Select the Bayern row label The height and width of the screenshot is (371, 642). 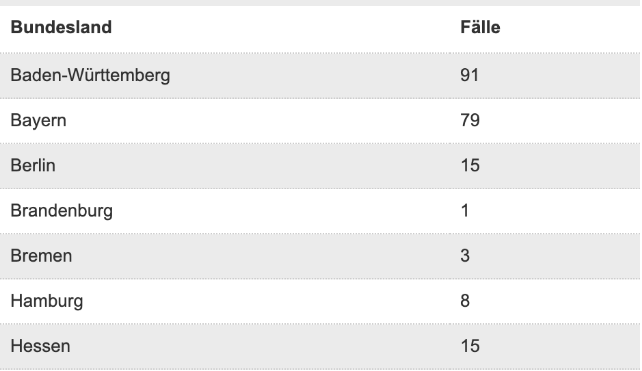(x=38, y=121)
